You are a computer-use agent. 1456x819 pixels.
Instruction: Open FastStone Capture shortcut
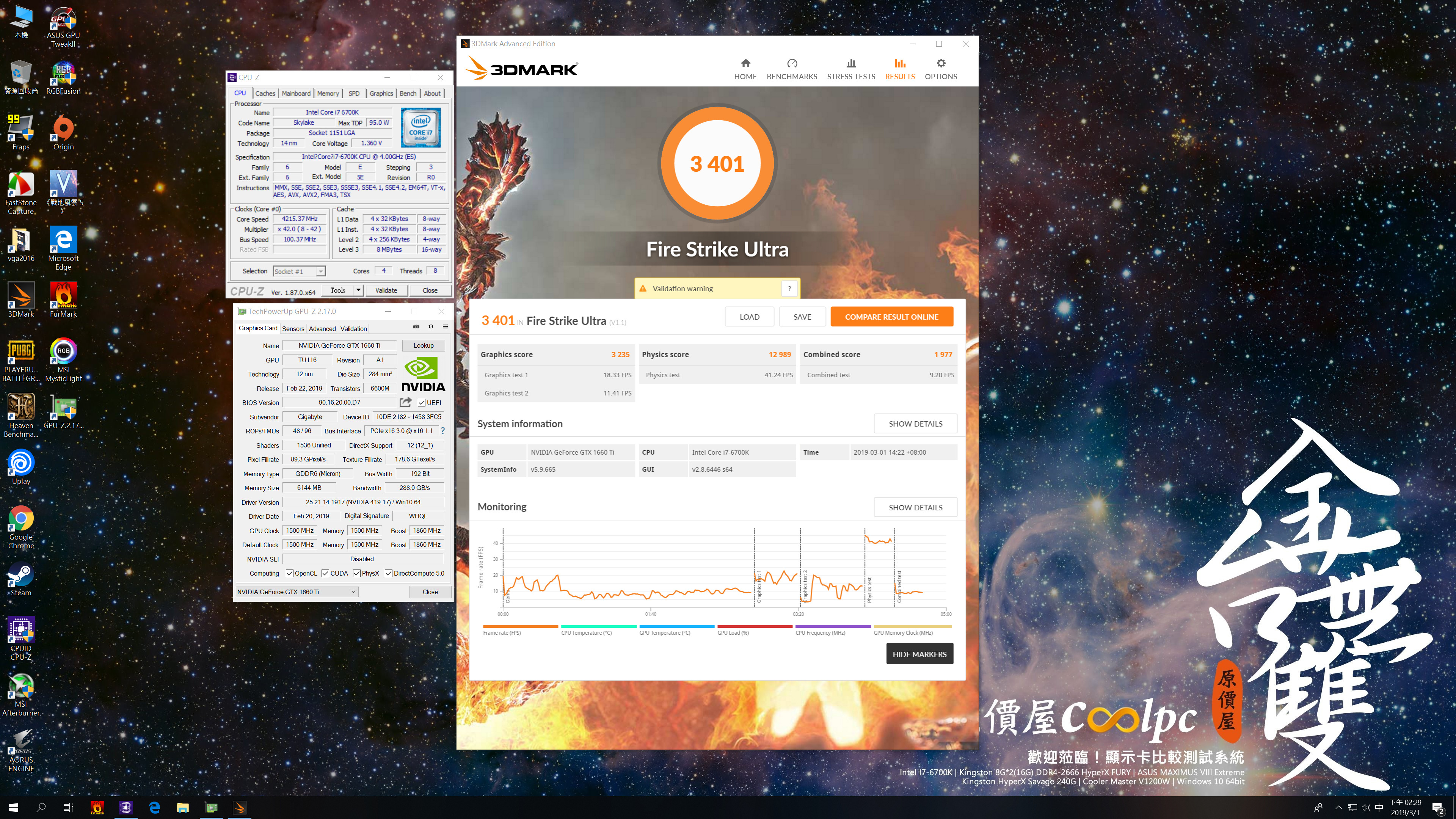[21, 192]
